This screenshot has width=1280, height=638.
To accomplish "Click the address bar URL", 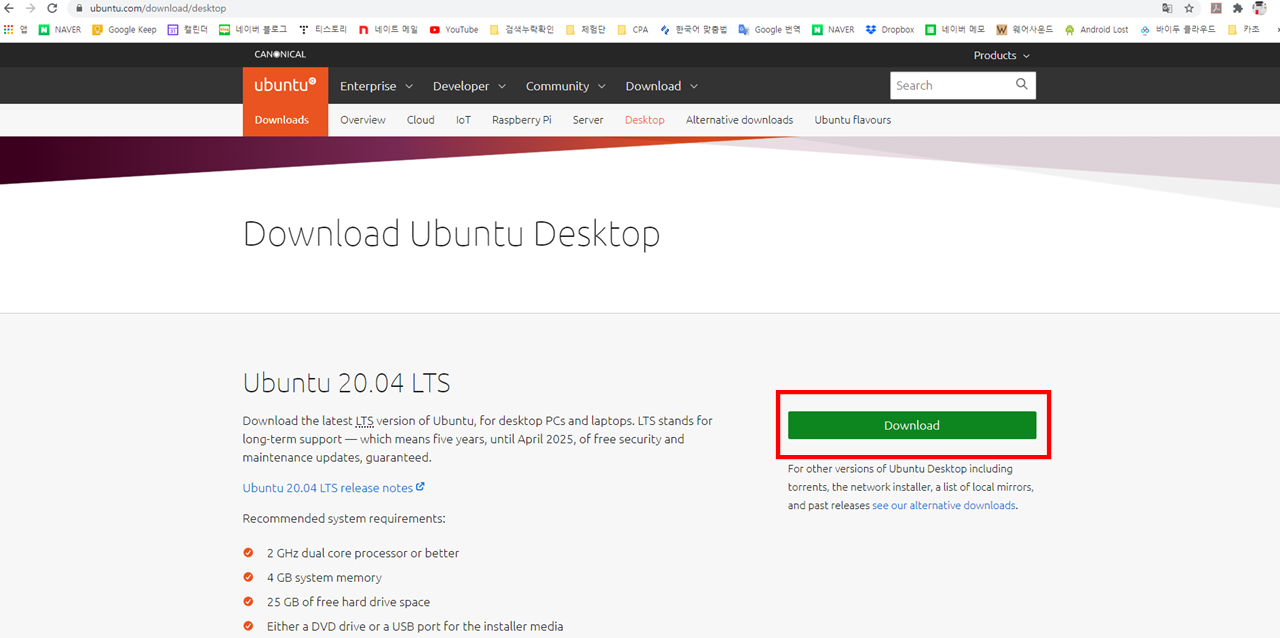I will pyautogui.click(x=158, y=8).
